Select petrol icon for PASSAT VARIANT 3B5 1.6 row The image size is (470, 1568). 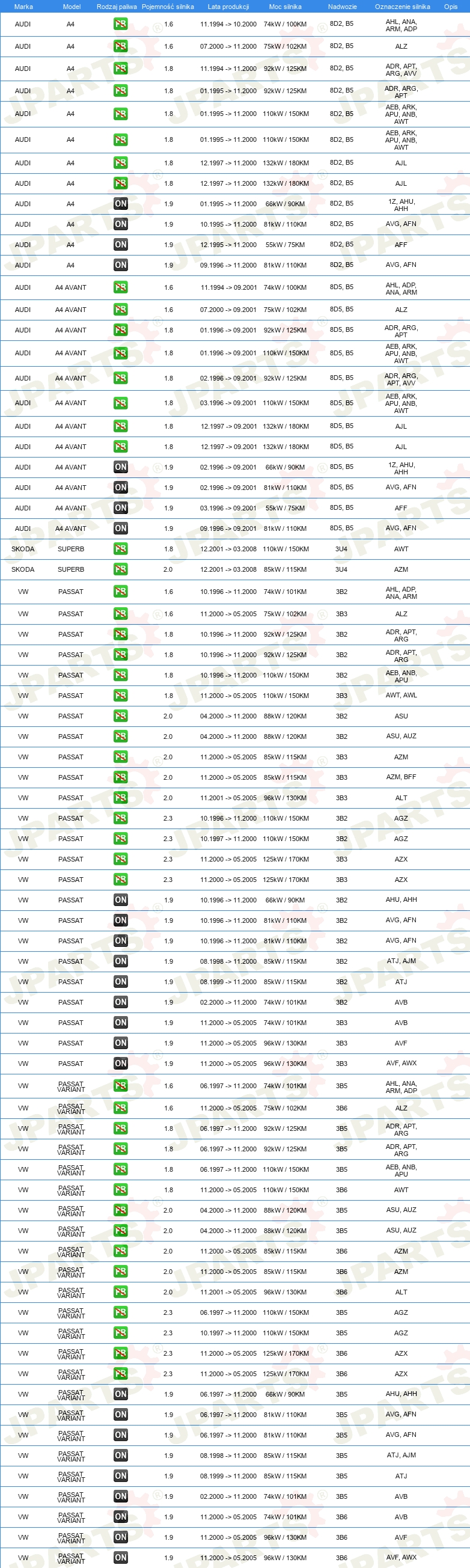[121, 1086]
